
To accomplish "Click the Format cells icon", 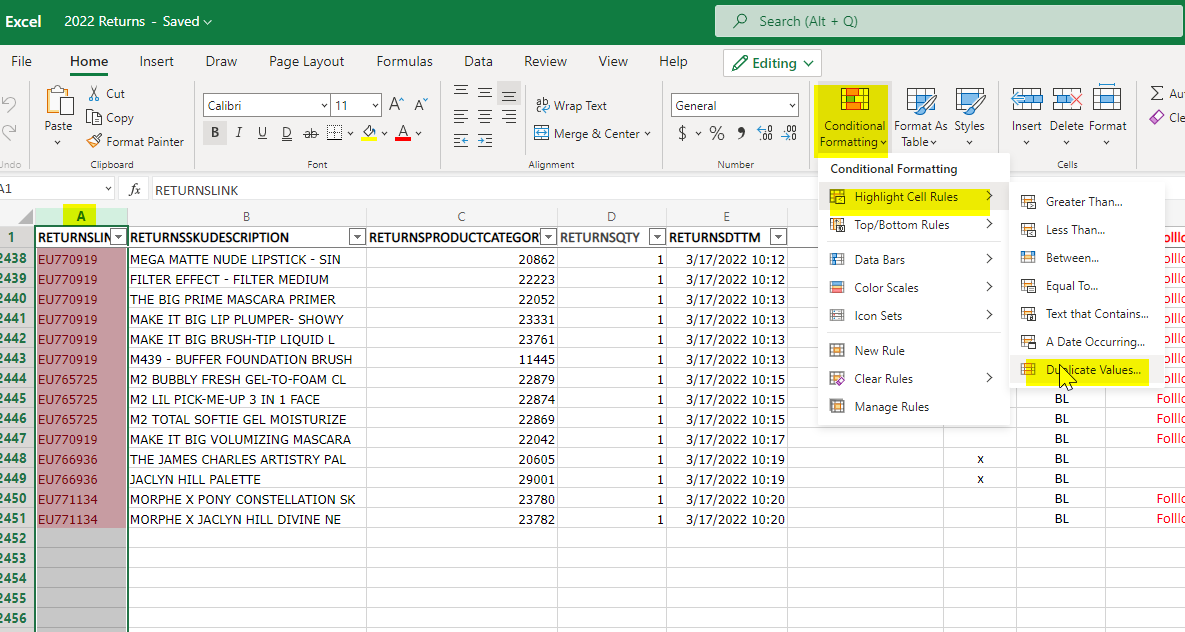I will coord(1107,99).
